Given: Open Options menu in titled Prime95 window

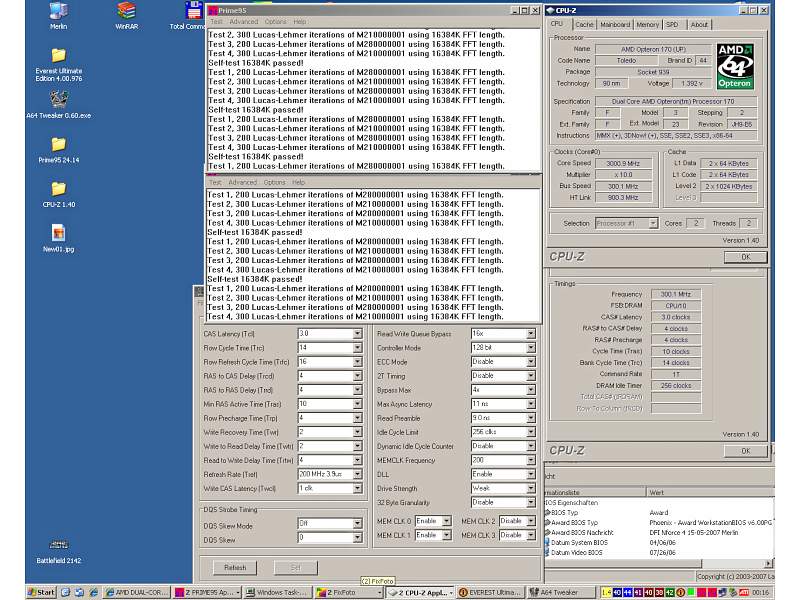Looking at the screenshot, I should pos(275,22).
